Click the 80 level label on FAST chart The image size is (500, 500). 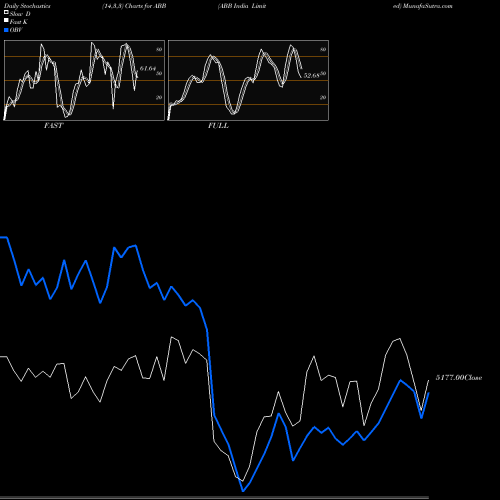click(159, 49)
